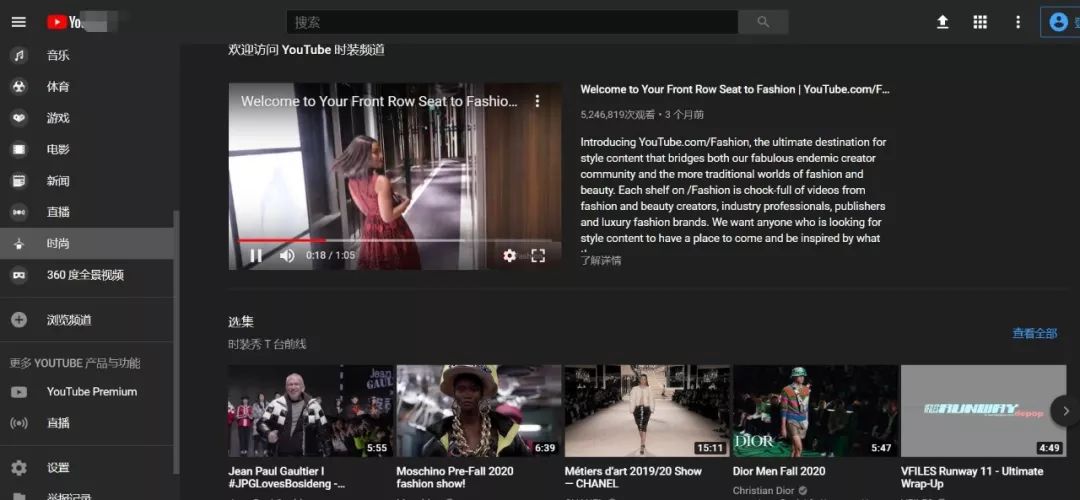
Task: Open the VFILES Runway 11 thumbnail
Action: pyautogui.click(x=983, y=411)
